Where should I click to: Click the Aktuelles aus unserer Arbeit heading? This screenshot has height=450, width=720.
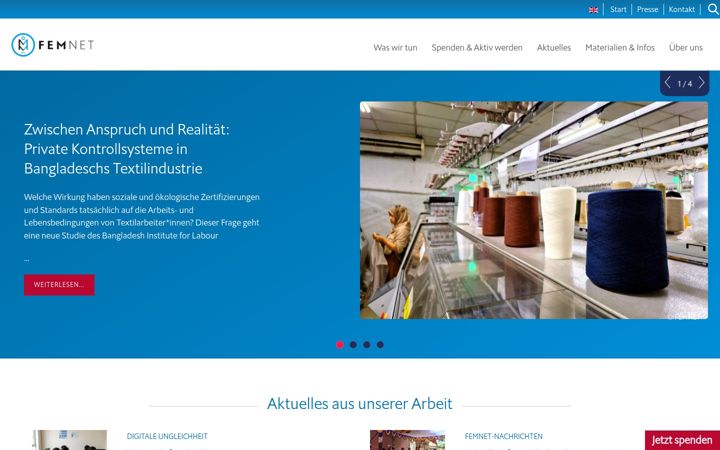pos(360,404)
